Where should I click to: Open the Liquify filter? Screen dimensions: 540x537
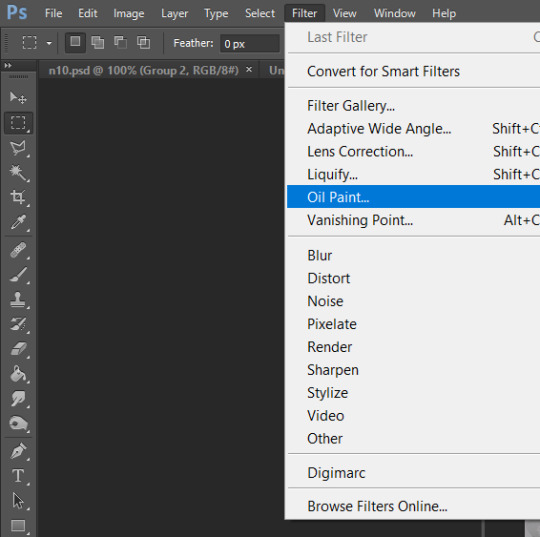[413, 174]
